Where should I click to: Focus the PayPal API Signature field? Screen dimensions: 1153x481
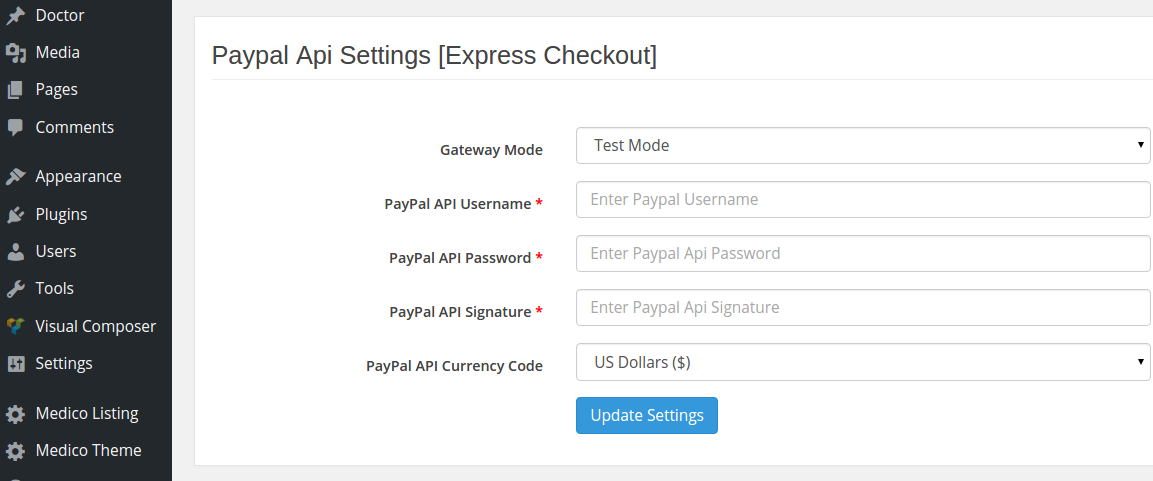coord(863,307)
